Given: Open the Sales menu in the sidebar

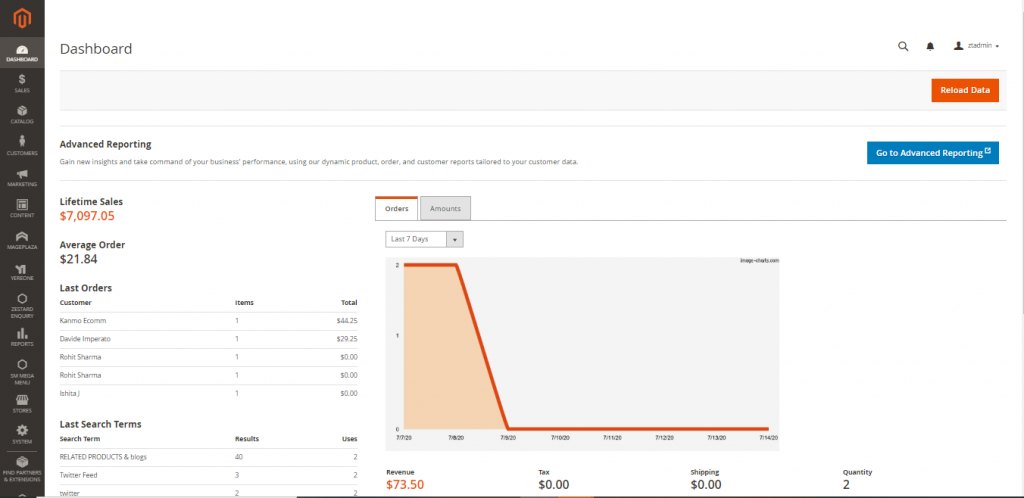Looking at the screenshot, I should (22, 83).
